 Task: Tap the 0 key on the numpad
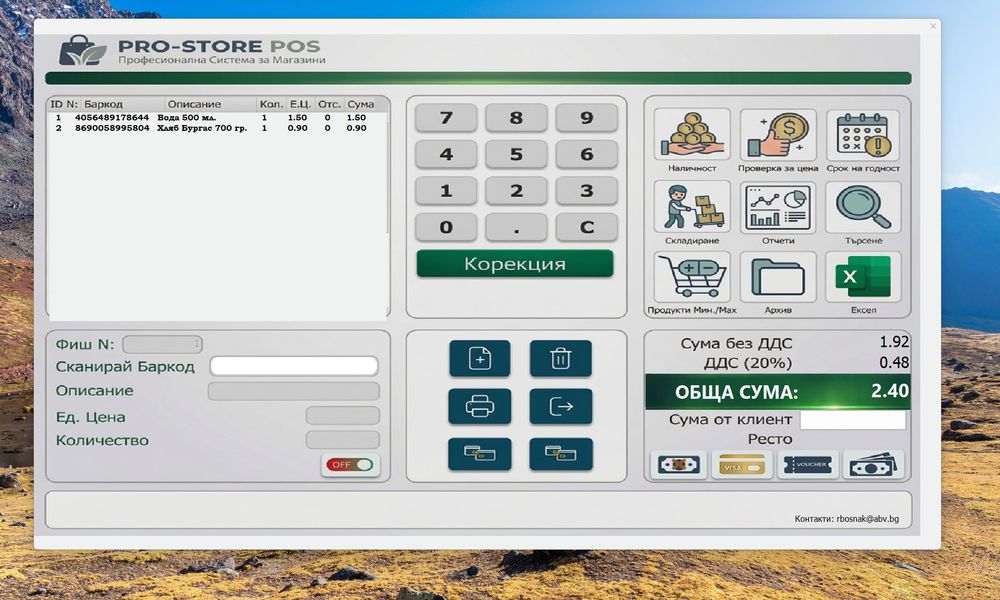[x=446, y=227]
